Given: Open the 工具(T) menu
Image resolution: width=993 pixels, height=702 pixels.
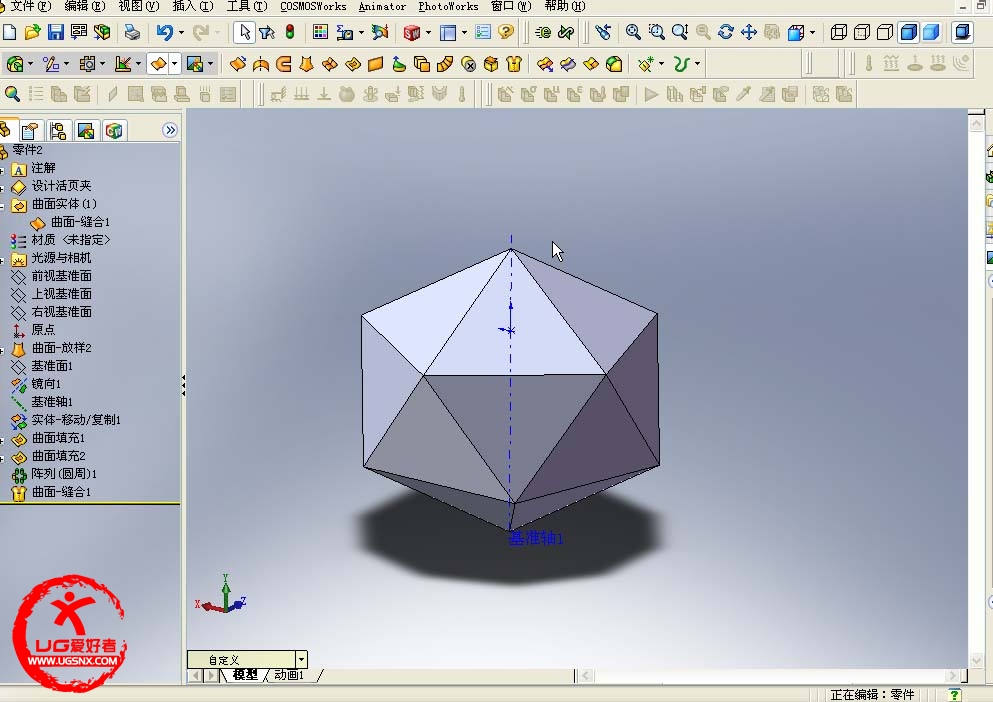Looking at the screenshot, I should point(247,6).
